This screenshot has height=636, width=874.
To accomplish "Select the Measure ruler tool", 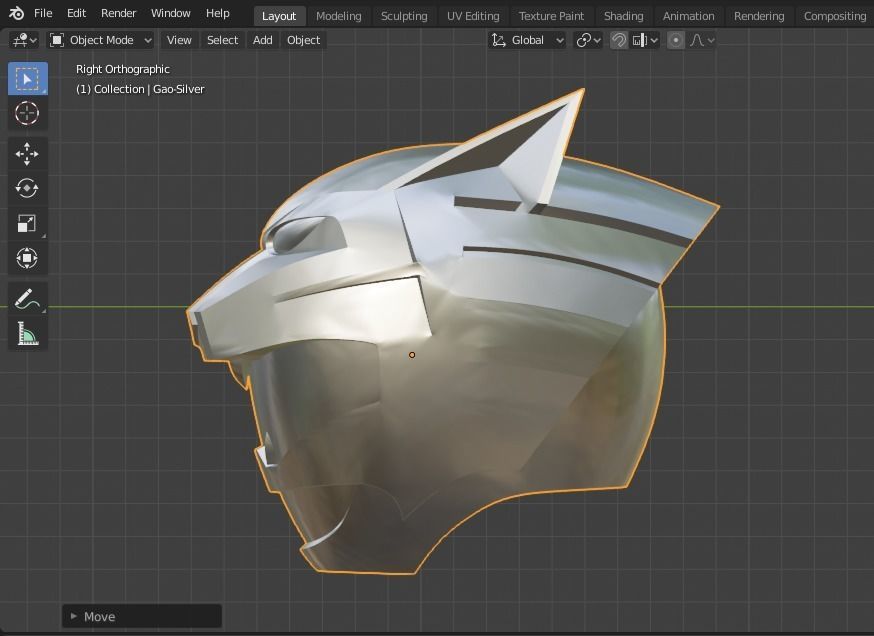I will pos(27,333).
